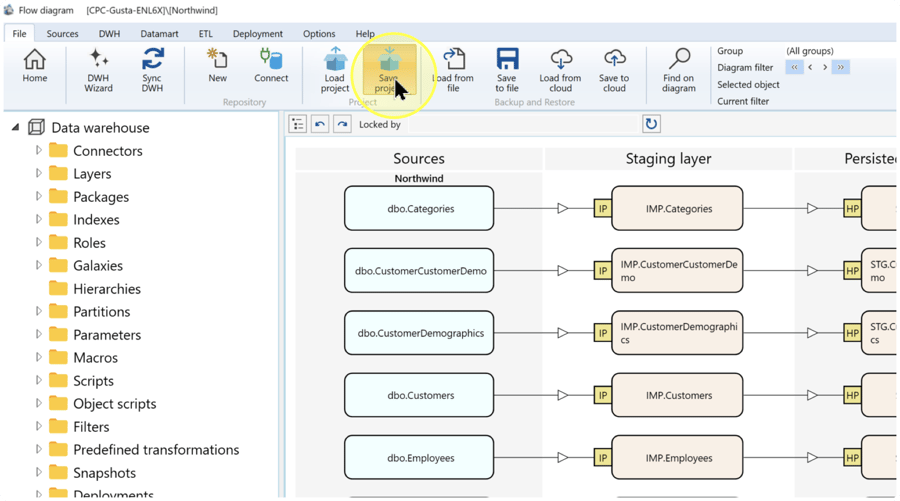This screenshot has width=900, height=501.
Task: Select the dbo.Categories source node
Action: pyautogui.click(x=419, y=208)
